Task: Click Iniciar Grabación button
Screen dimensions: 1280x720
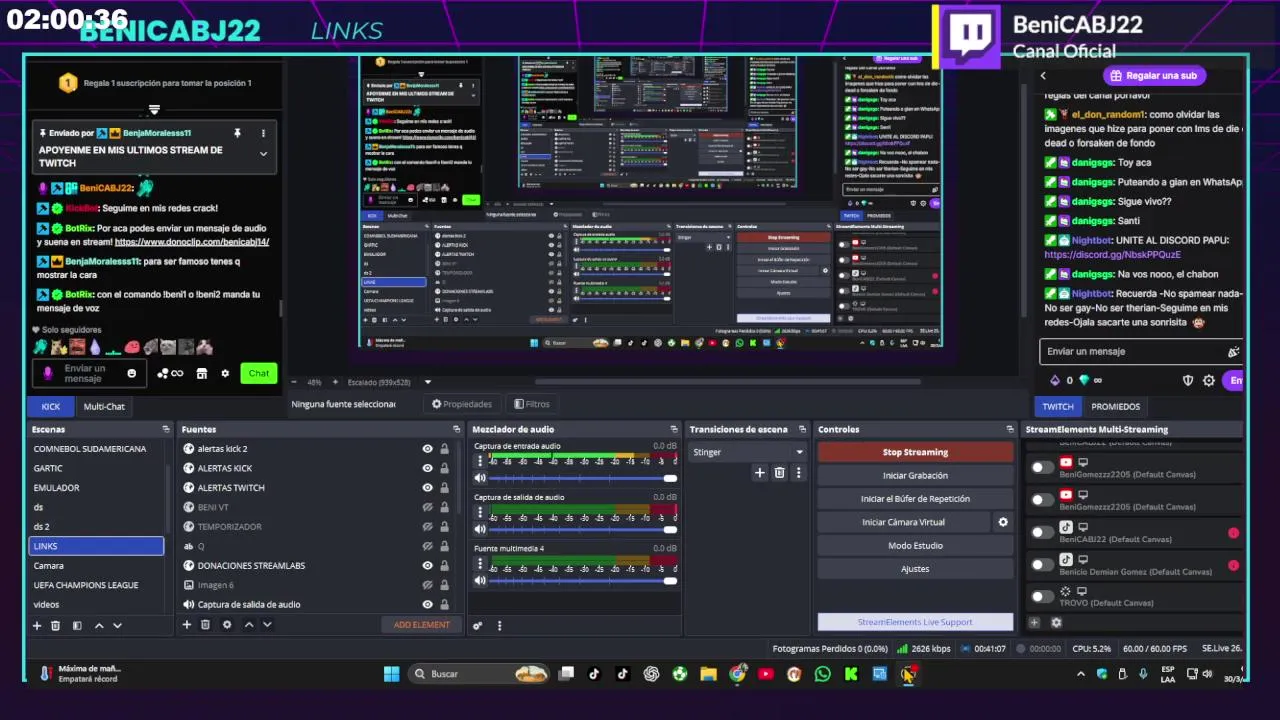Action: pyautogui.click(x=915, y=475)
